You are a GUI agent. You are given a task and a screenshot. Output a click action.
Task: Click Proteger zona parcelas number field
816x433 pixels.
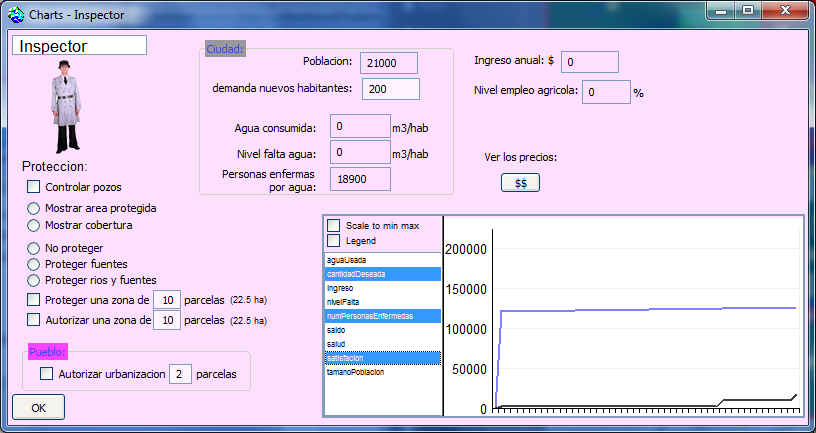pos(167,300)
